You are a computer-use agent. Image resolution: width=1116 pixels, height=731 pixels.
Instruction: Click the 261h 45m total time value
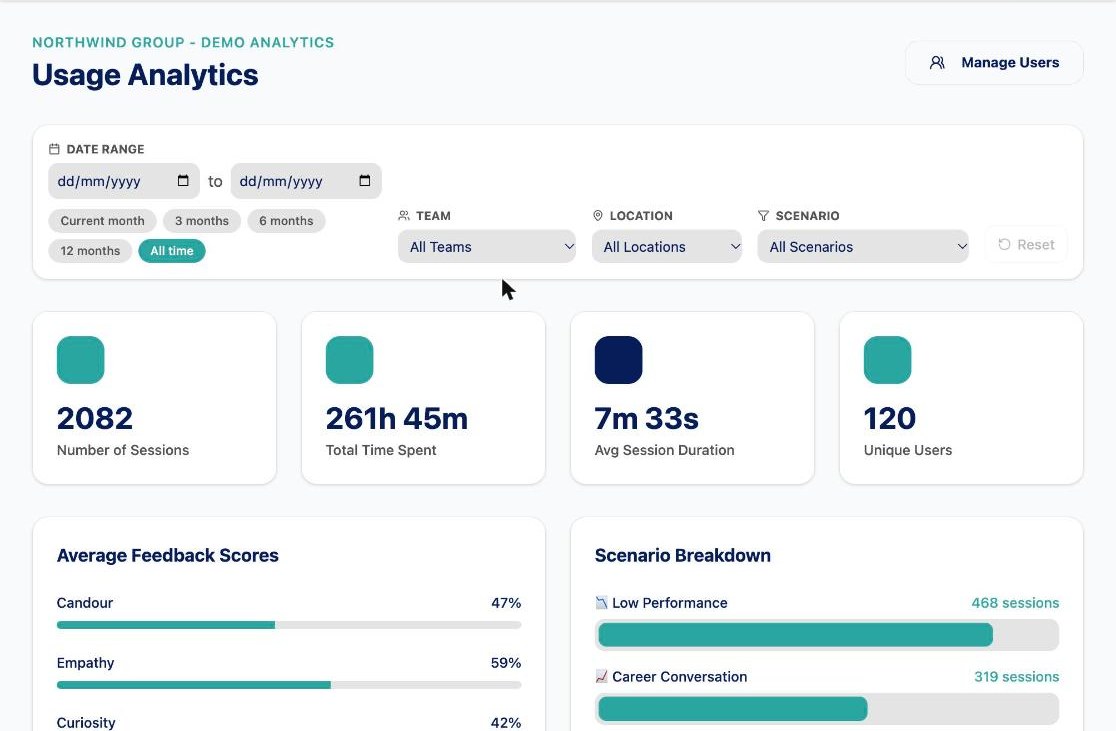(396, 419)
